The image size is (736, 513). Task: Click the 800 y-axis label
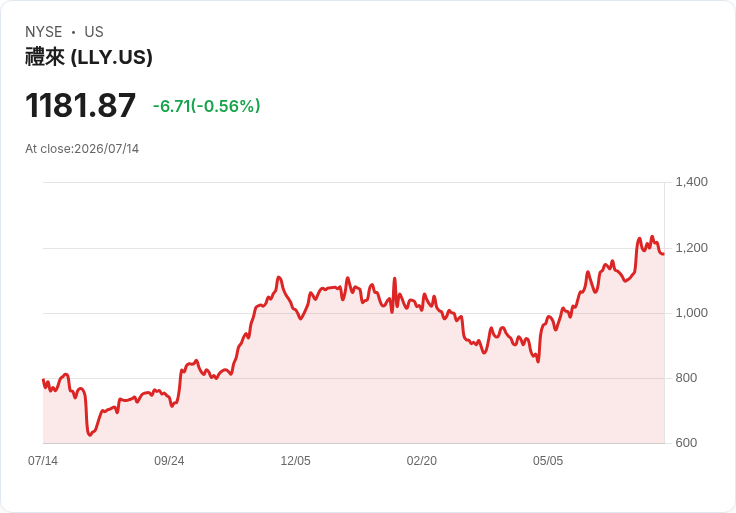point(686,378)
